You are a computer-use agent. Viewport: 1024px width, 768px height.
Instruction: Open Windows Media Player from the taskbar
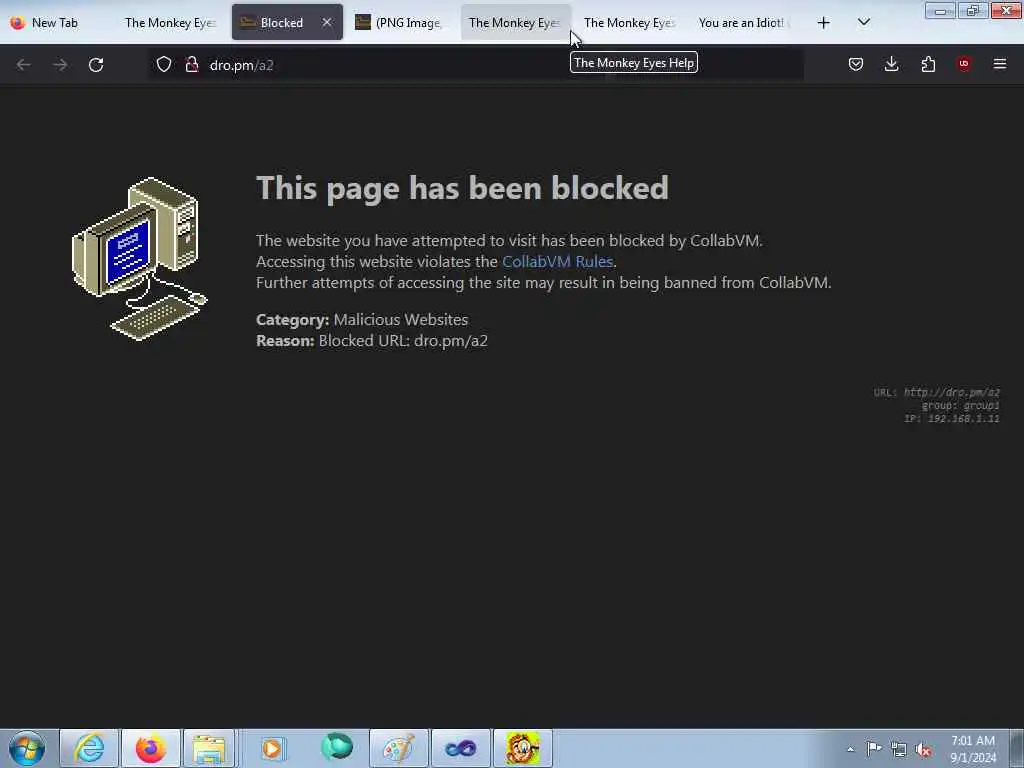[273, 748]
